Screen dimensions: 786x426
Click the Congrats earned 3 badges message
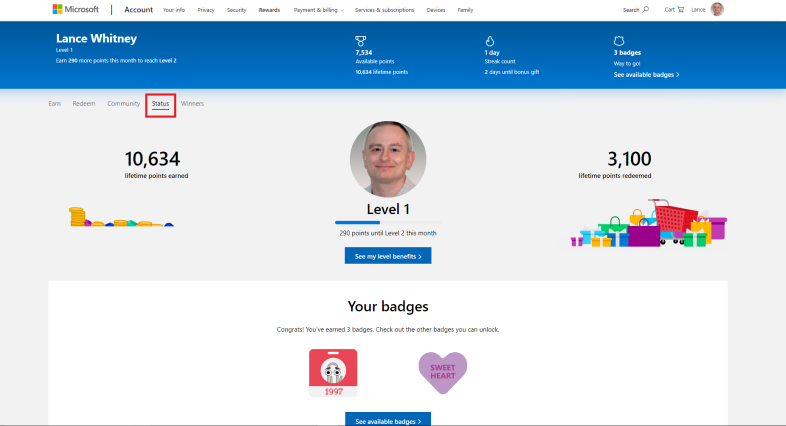click(x=388, y=330)
